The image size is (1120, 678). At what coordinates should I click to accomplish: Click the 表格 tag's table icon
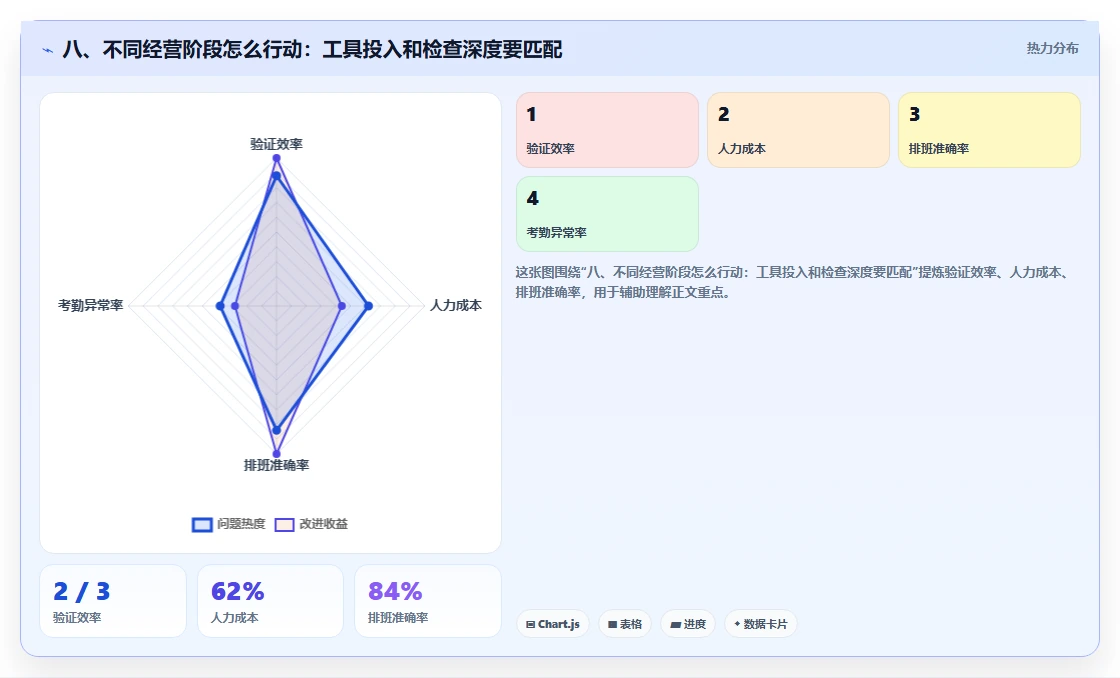[x=612, y=624]
